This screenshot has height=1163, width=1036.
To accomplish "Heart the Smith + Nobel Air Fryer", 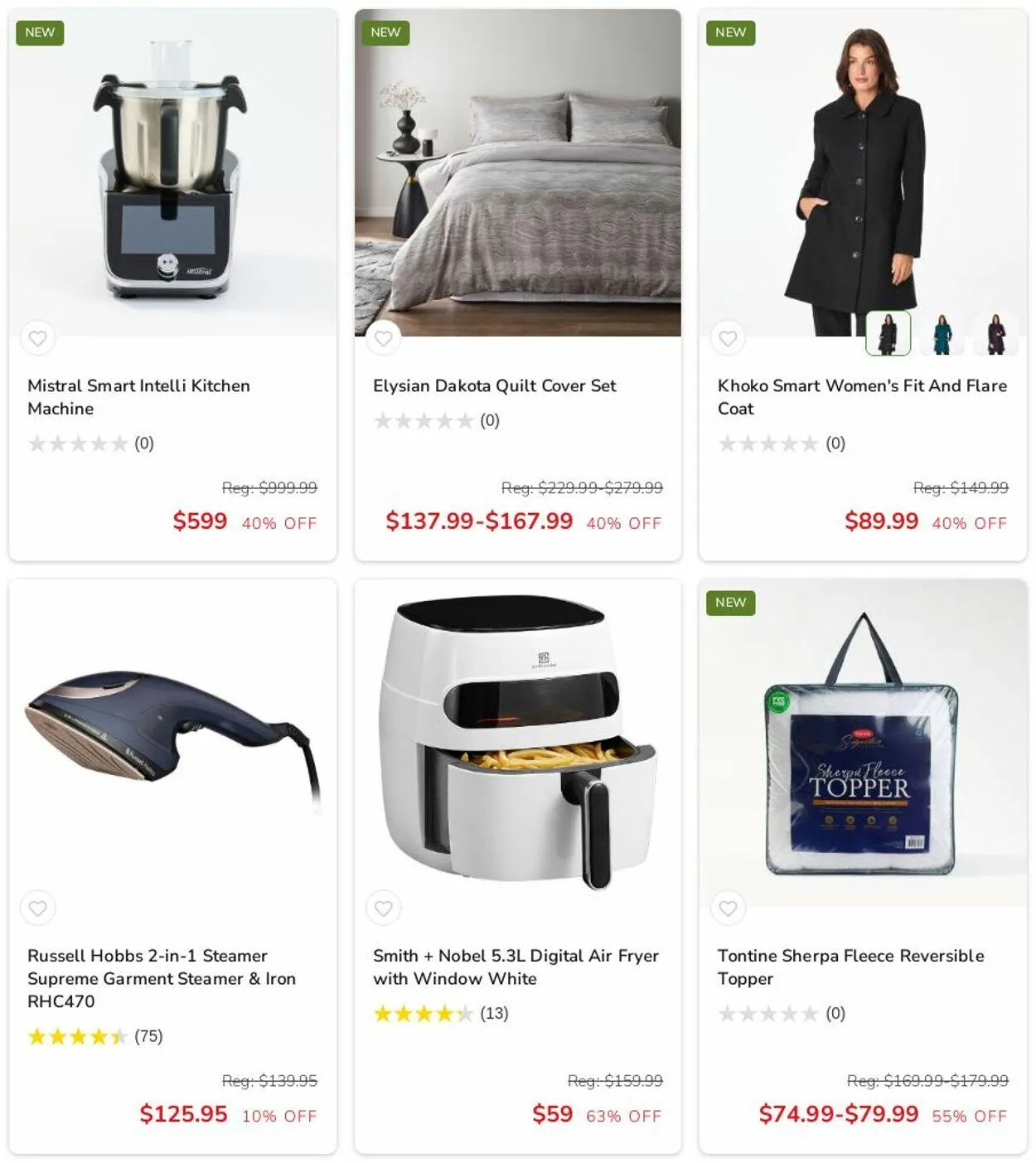I will tap(383, 908).
